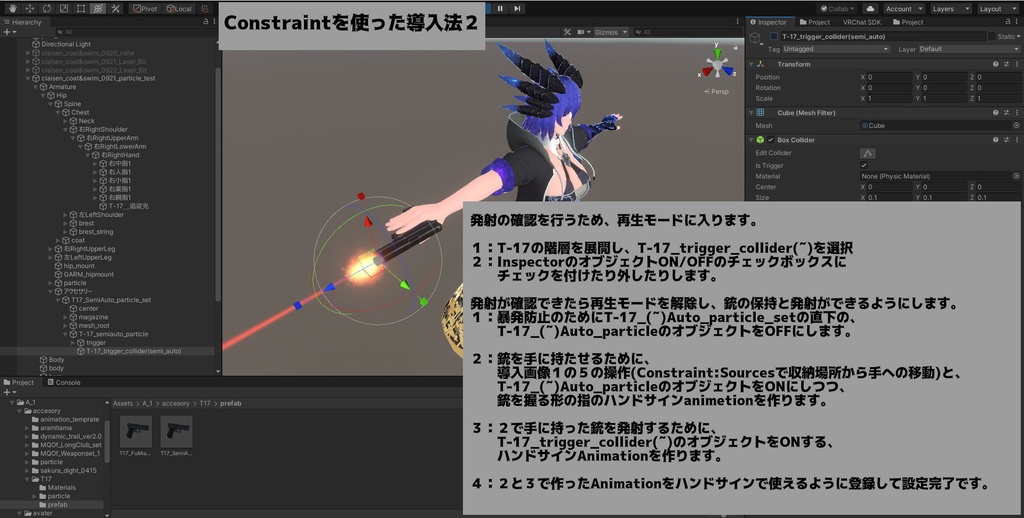Screen dimensions: 1024x518
Task: Open Physic Material object picker
Action: 1016,176
